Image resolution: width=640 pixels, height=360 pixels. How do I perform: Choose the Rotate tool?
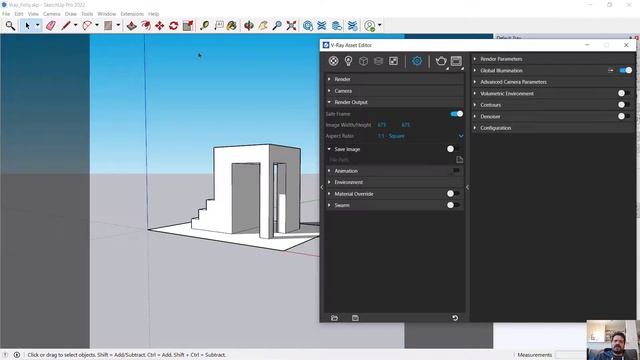pos(173,26)
